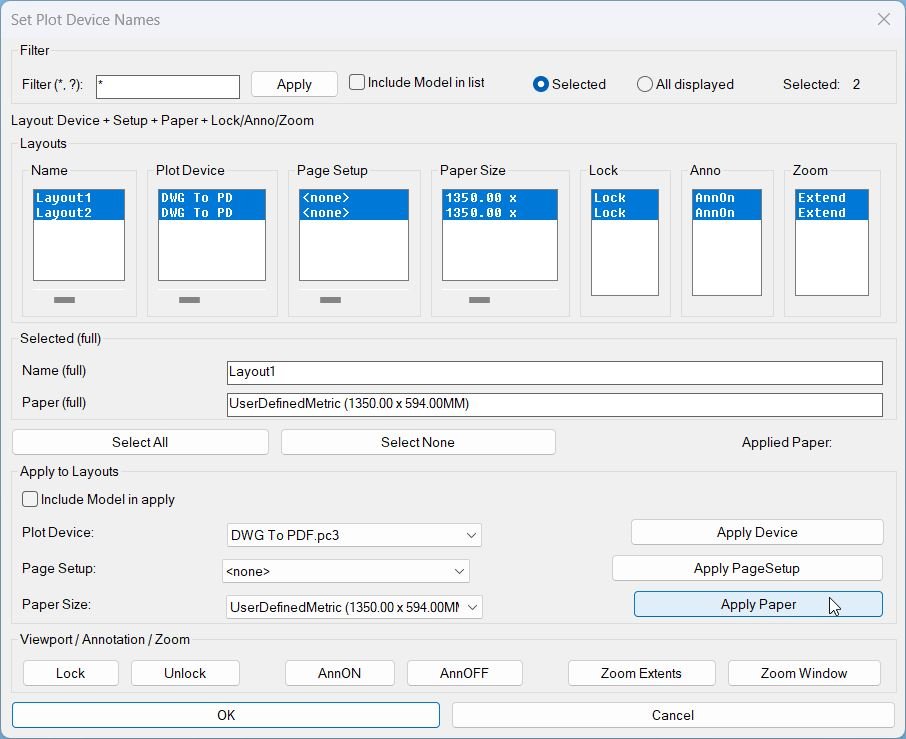Select the All displayed radio option
Screen dimensions: 906x739
click(x=645, y=85)
